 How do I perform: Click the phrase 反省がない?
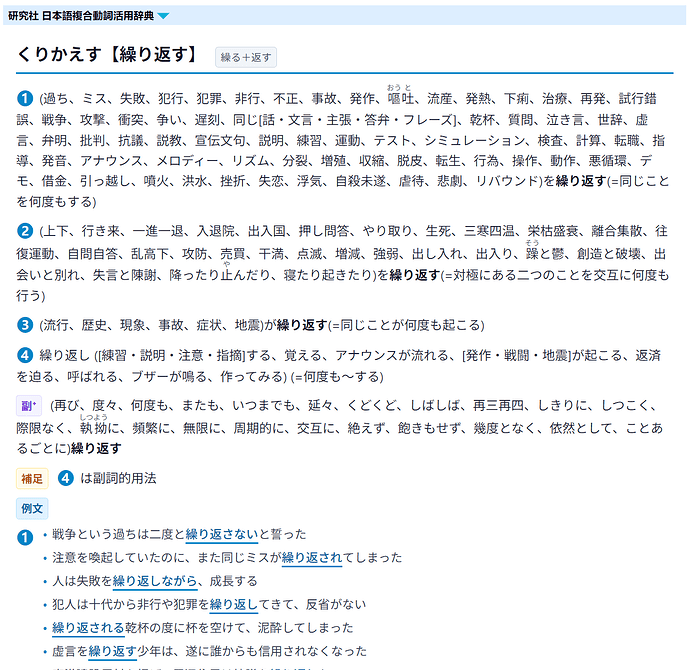coord(336,604)
